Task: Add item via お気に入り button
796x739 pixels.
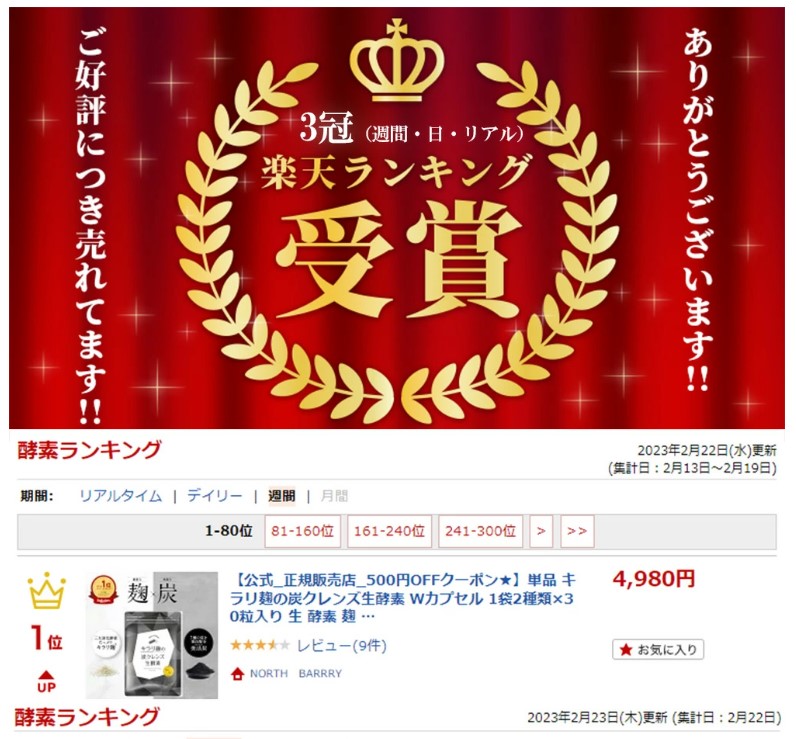Action: tap(658, 649)
